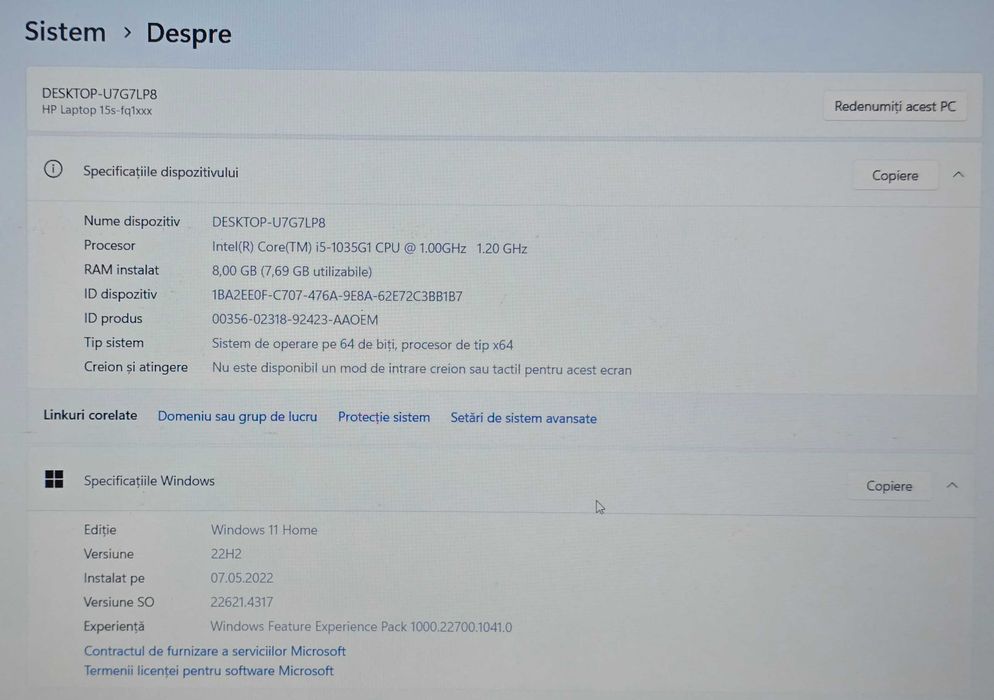Open Contractul de furnizare a serviciilor Microsoft
The image size is (994, 700).
pyautogui.click(x=215, y=651)
